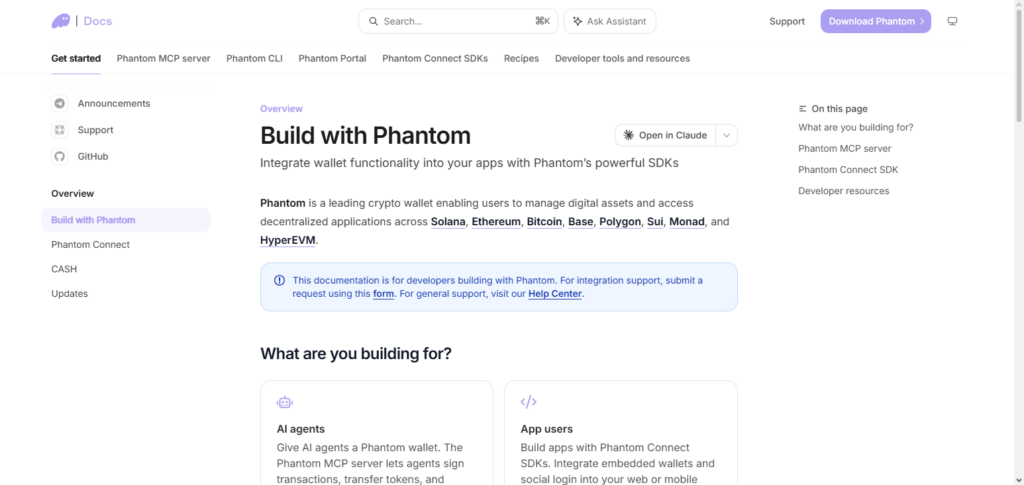Screen dimensions: 1024x485
Task: Click the search magnifier icon
Action: pos(374,21)
